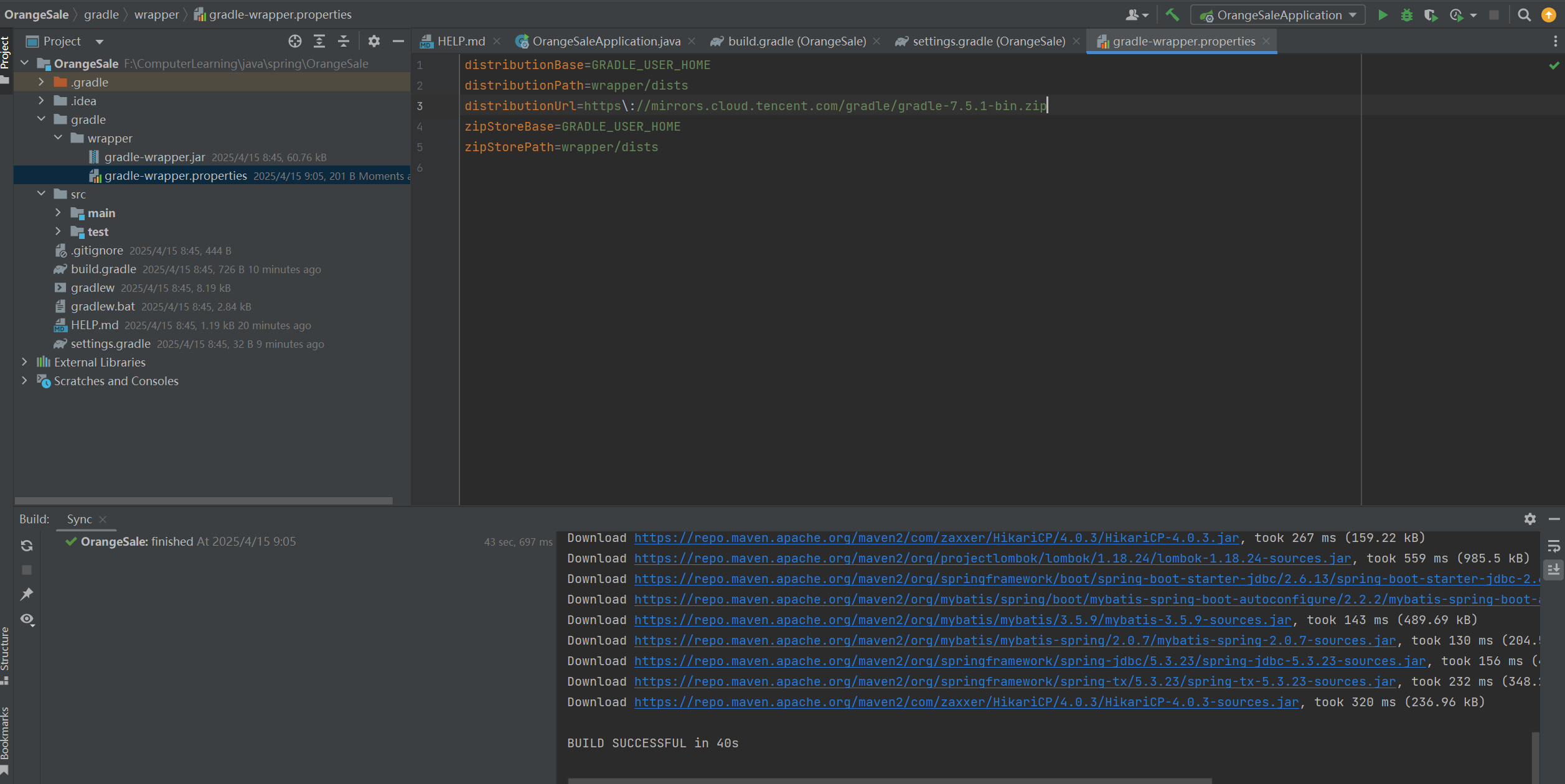Switch to build.gradle (OrangeSale) tab
The width and height of the screenshot is (1565, 784).
pos(796,41)
